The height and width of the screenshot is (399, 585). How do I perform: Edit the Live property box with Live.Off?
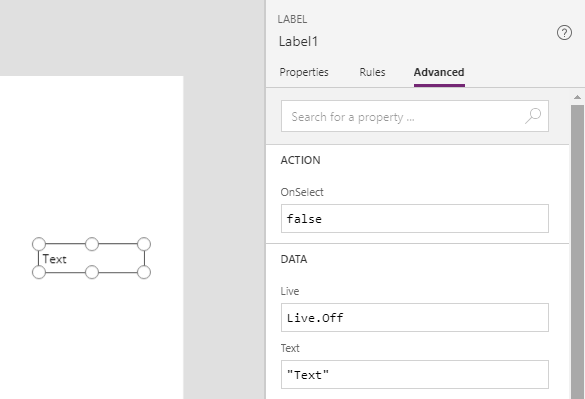[x=414, y=318]
